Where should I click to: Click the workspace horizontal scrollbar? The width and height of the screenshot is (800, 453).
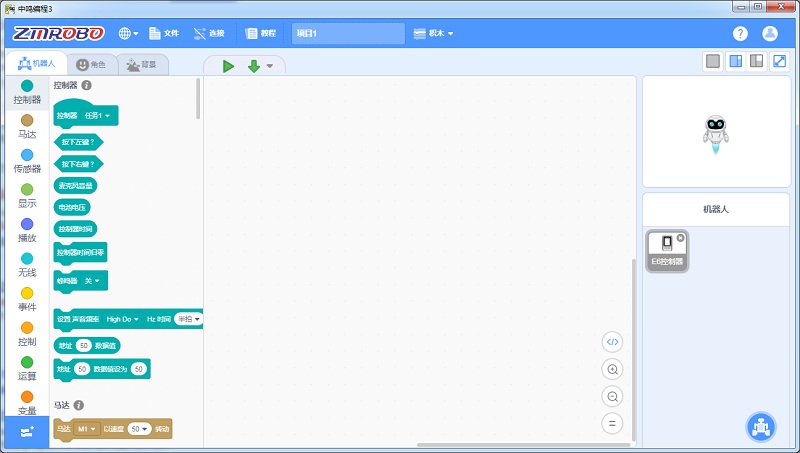click(524, 445)
